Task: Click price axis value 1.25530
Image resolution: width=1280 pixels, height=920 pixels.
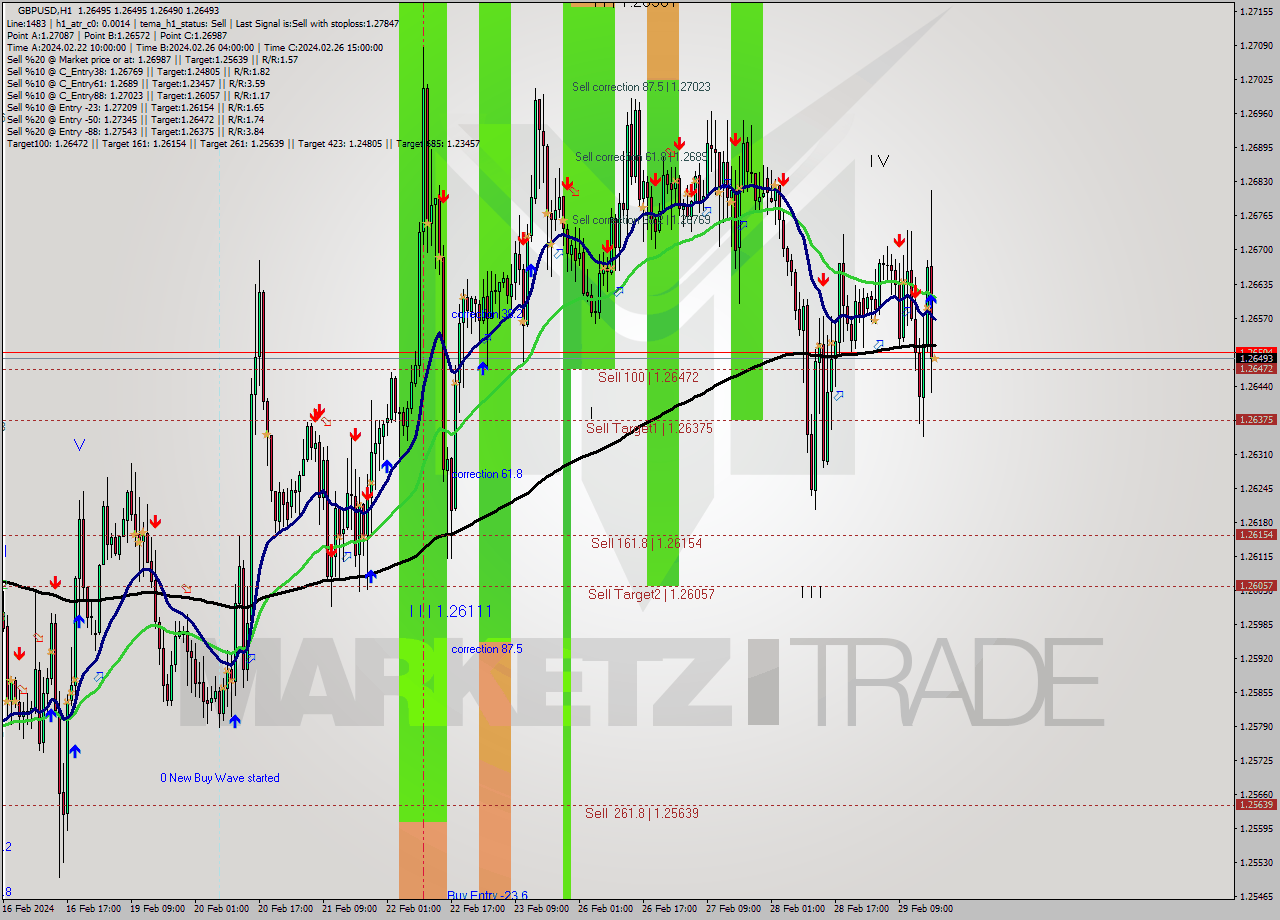Action: (1256, 862)
